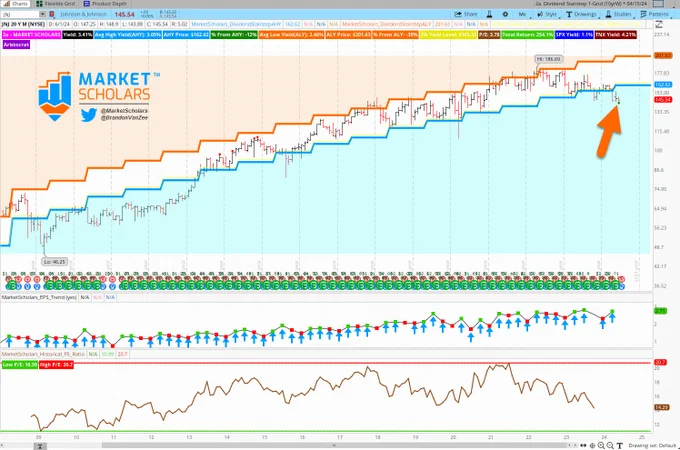
Task: Click the dark red 'TNX Yield' label
Action: 615,35
